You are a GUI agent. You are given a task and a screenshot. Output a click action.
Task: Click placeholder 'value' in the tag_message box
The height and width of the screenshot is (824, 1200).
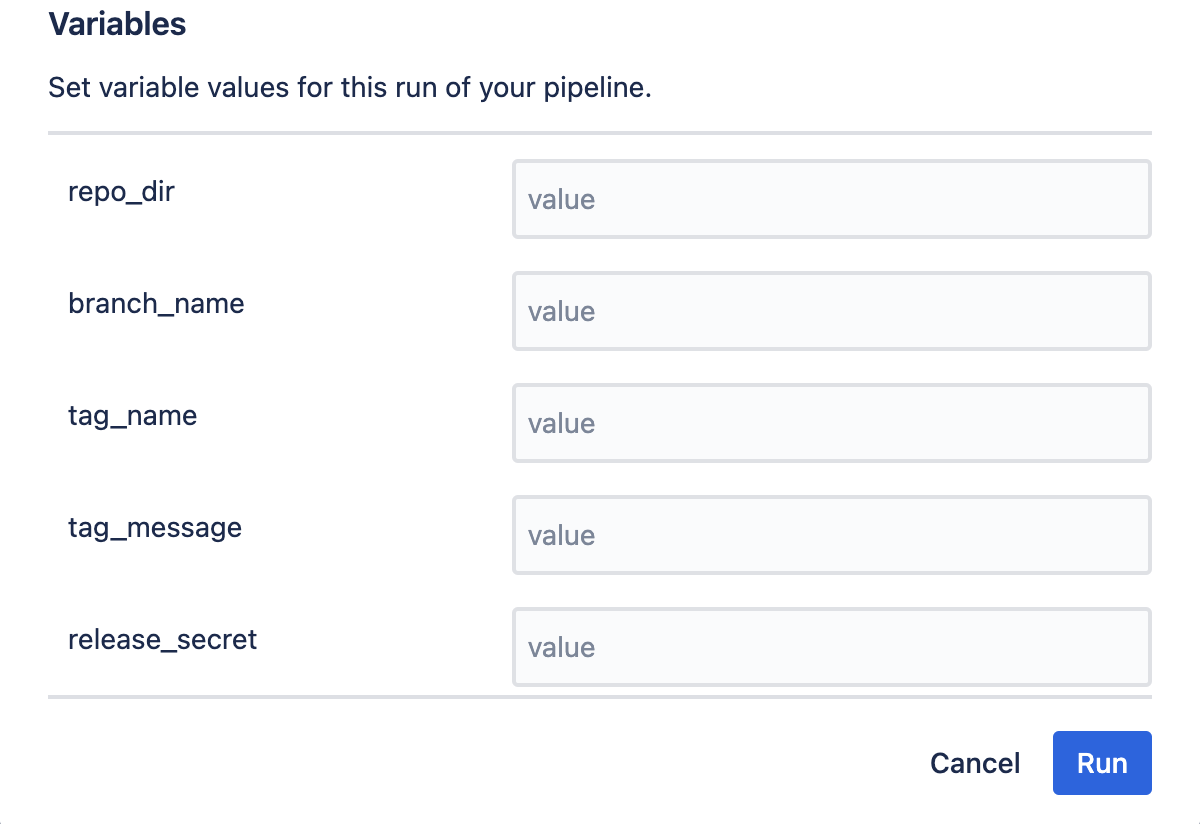[x=561, y=535]
